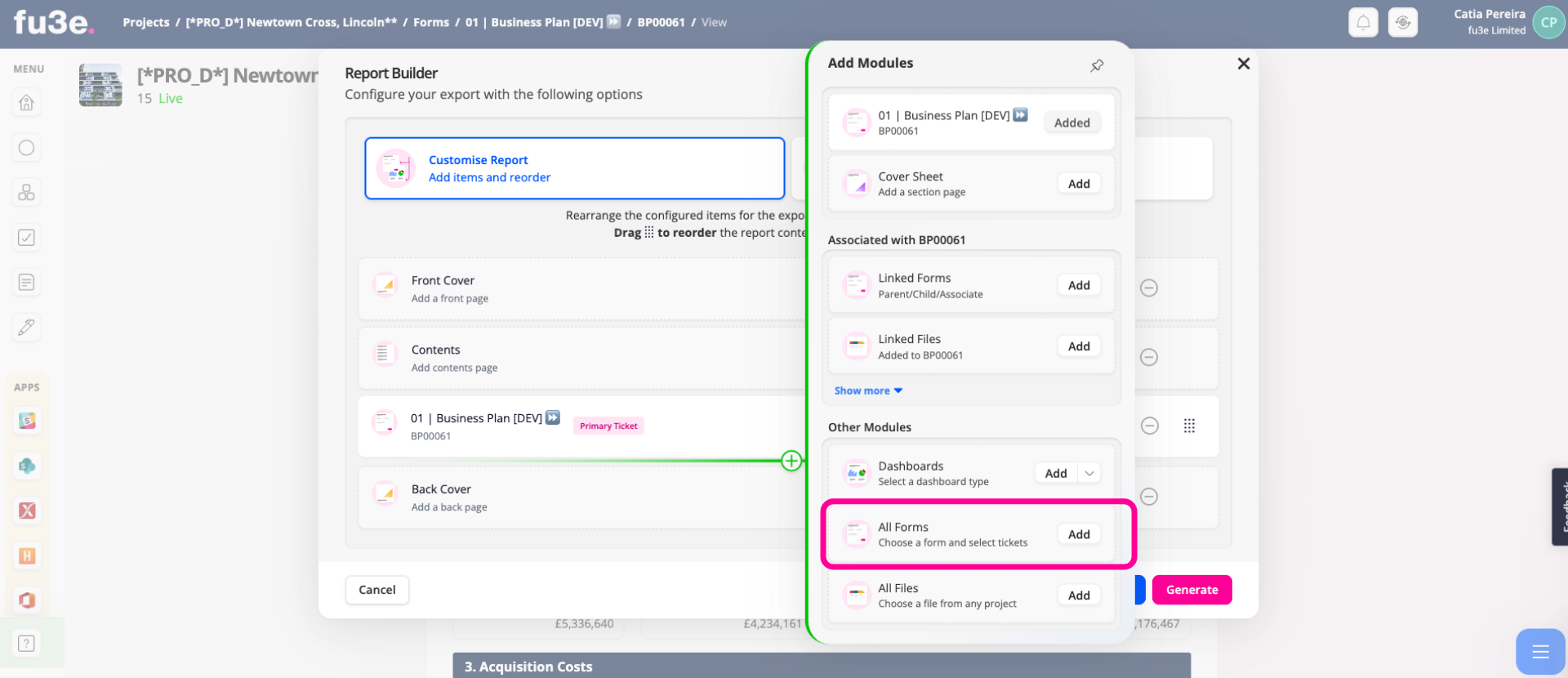Open 01 | Business Plan [DEV] breadcrumb
The height and width of the screenshot is (678, 1568).
(542, 22)
